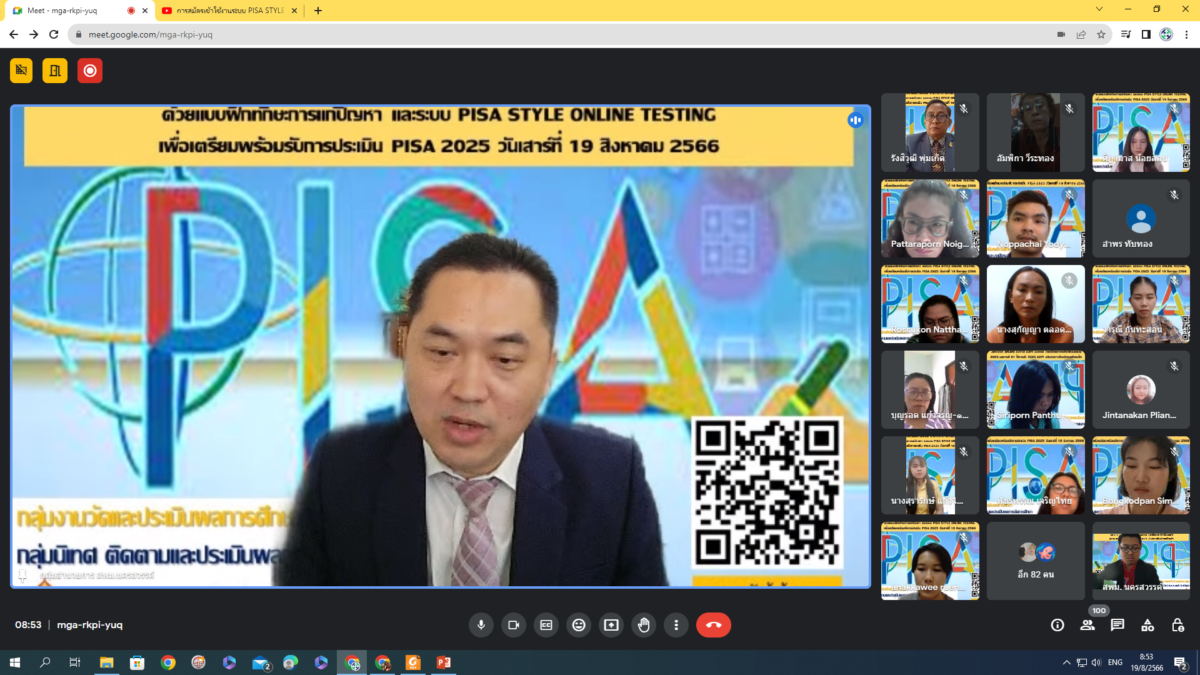Bookmark this page with the star icon
The image size is (1200, 675).
click(x=1101, y=34)
